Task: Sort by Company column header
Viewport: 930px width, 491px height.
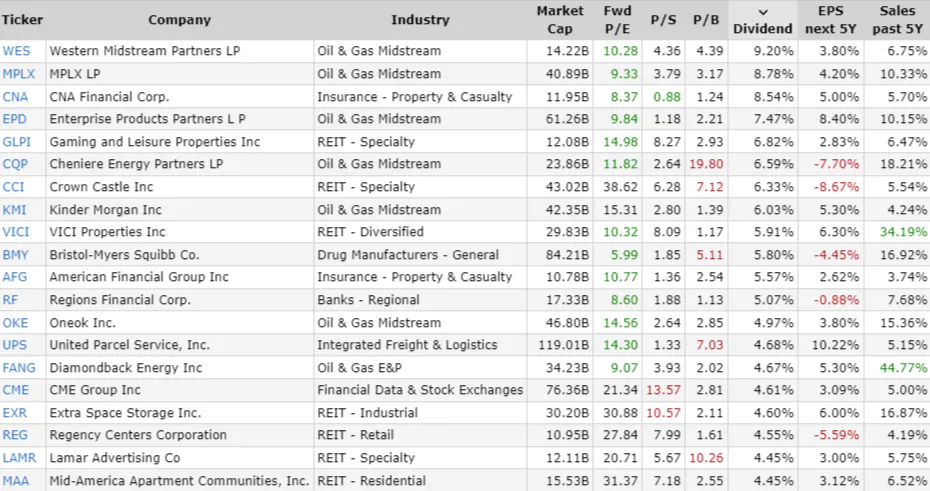Action: coord(180,20)
